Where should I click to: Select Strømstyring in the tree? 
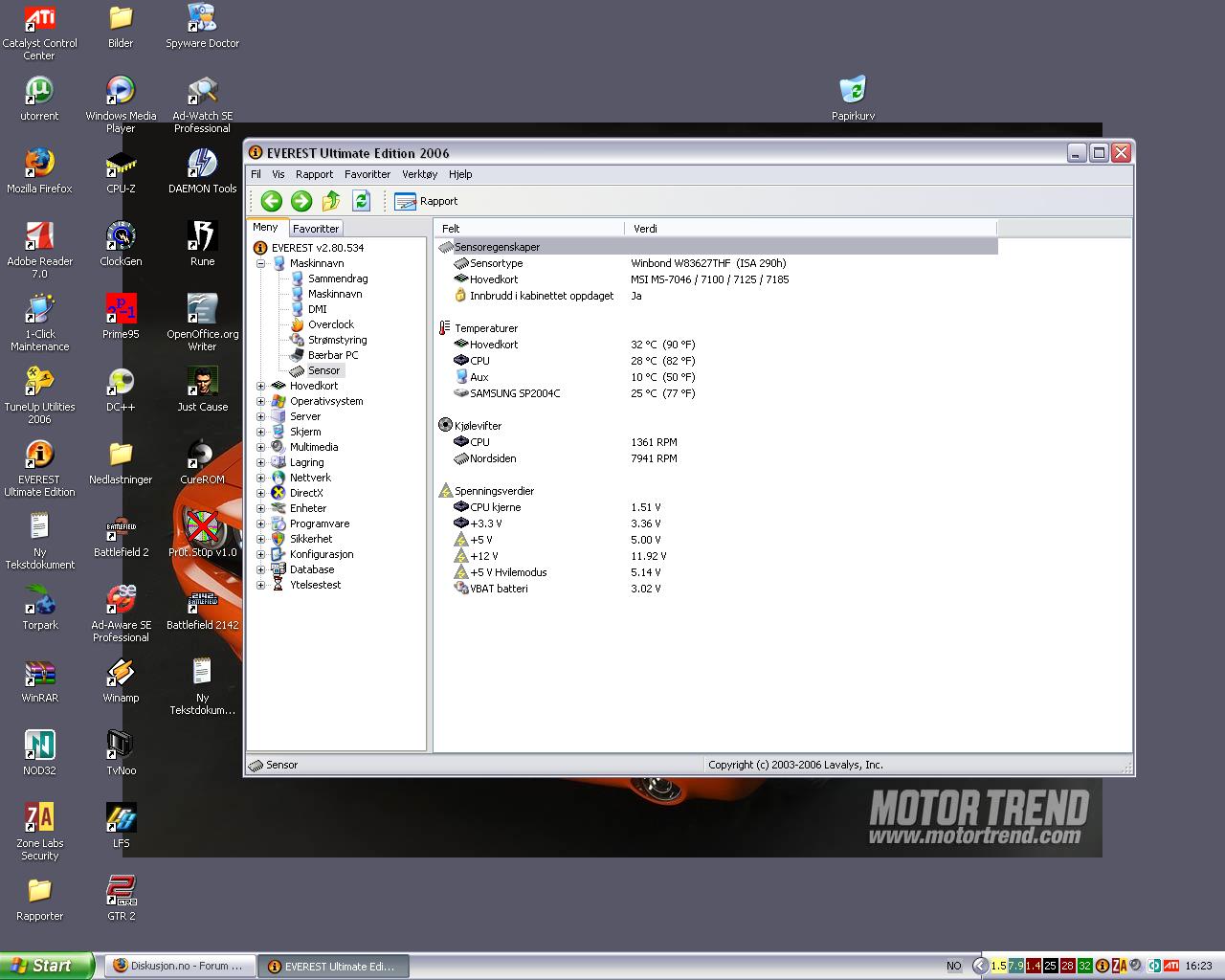(x=337, y=340)
